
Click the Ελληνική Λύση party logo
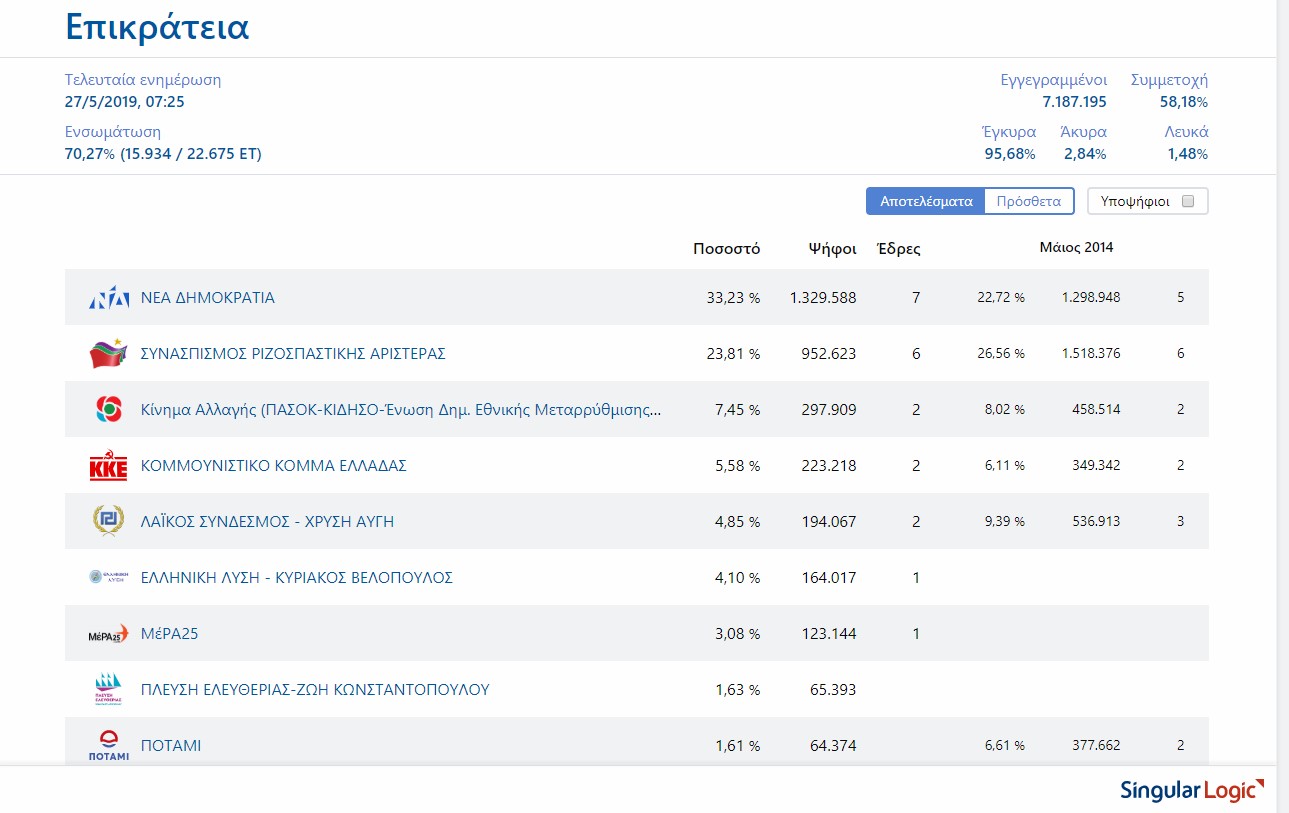click(108, 578)
